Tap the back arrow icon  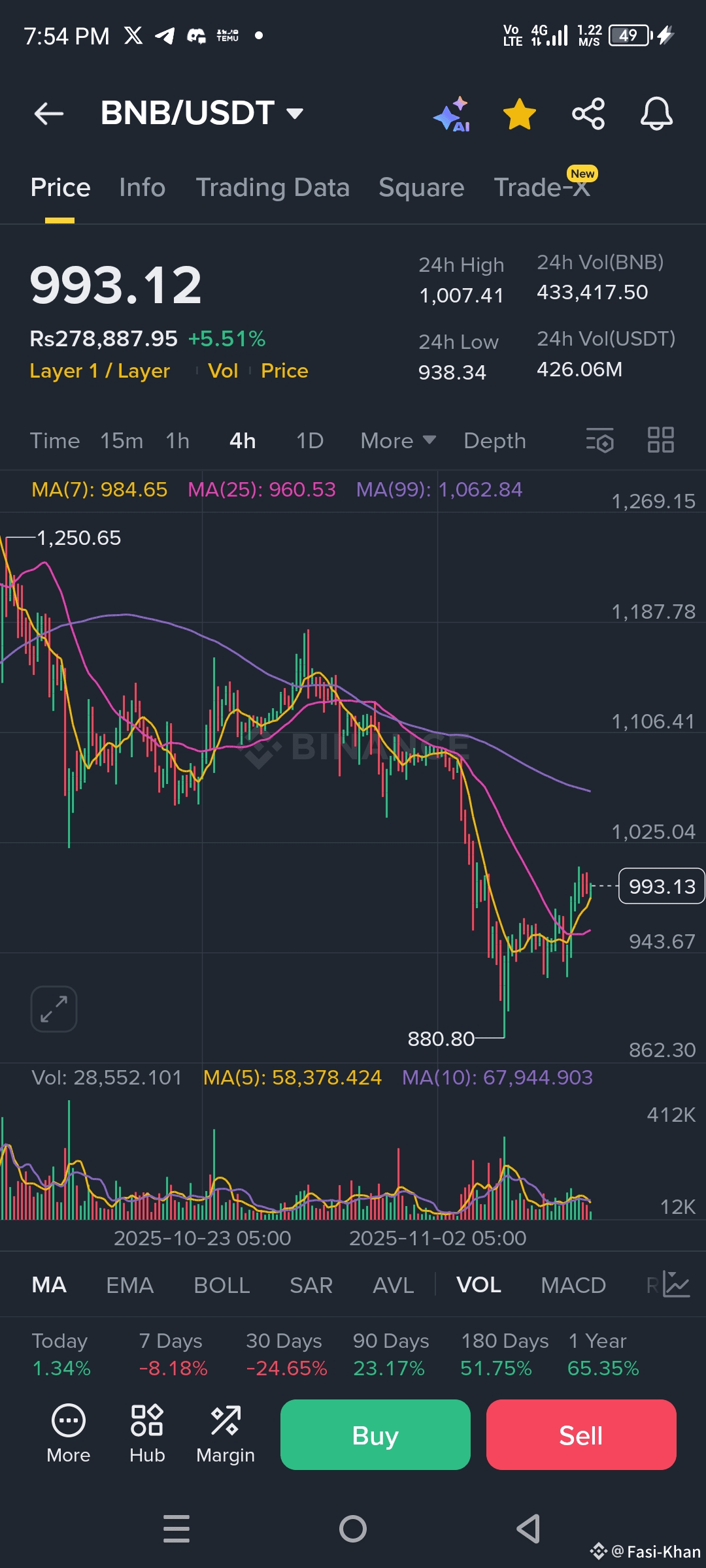tap(49, 114)
